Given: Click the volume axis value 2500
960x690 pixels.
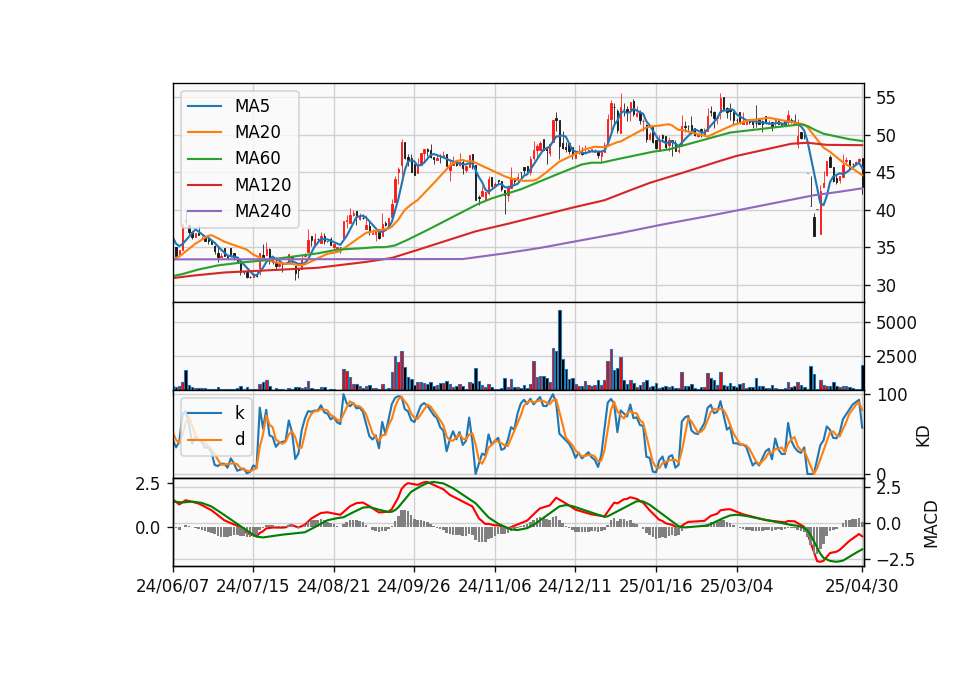Looking at the screenshot, I should click(896, 357).
